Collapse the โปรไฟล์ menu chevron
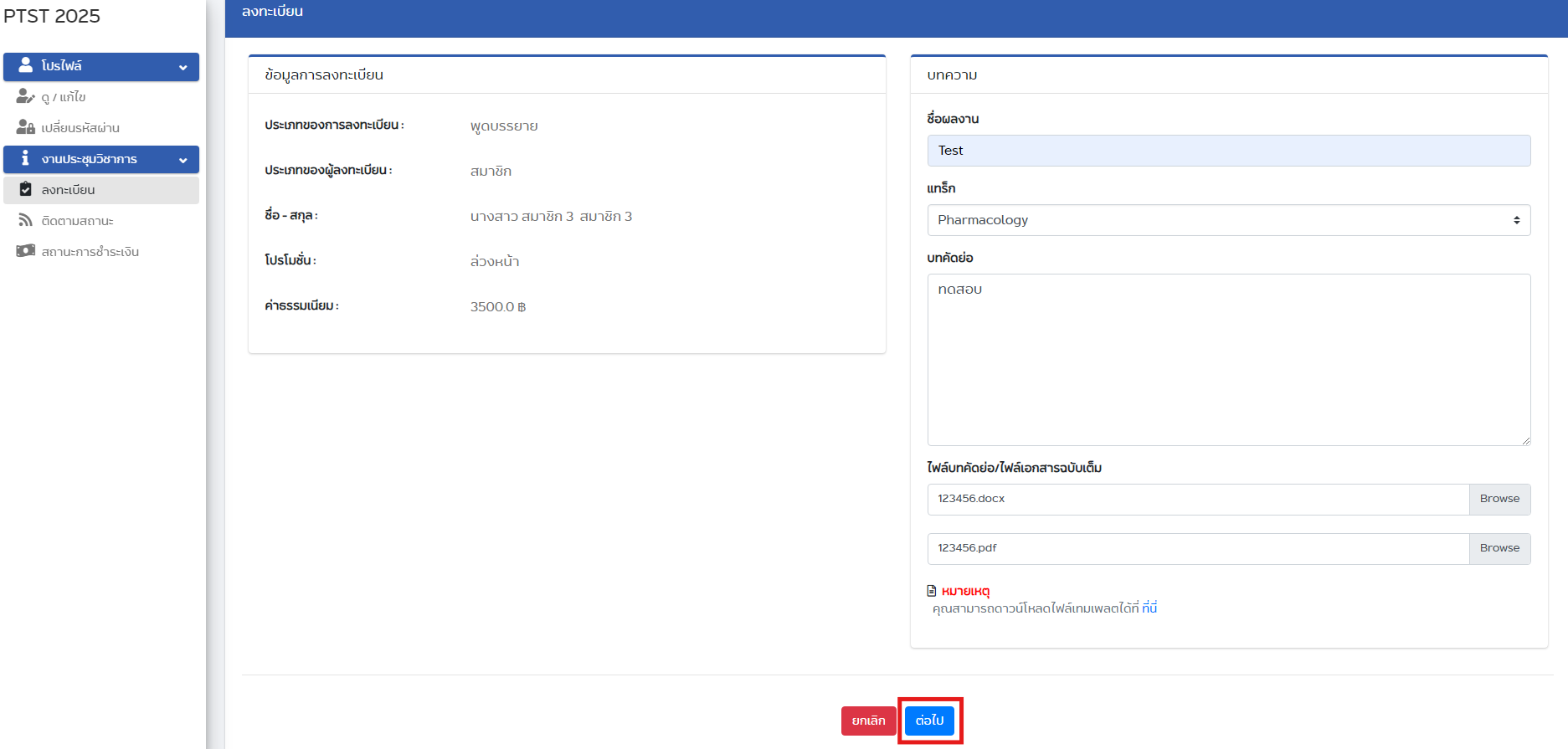The image size is (1568, 749). point(183,67)
